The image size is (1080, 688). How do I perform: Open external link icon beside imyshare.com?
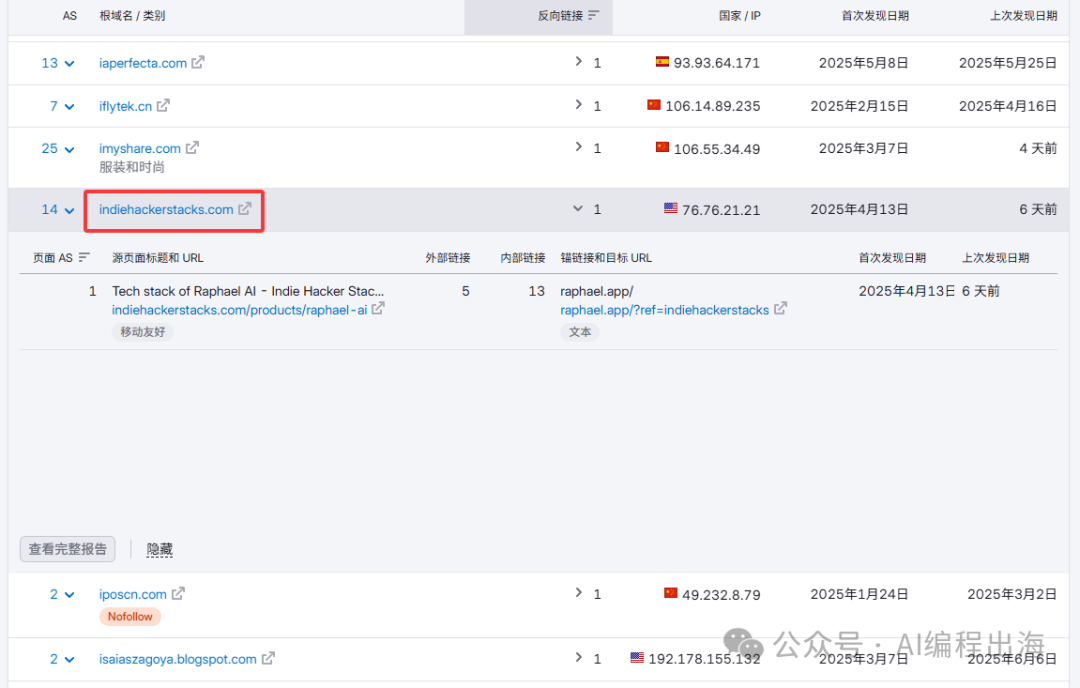pos(192,148)
